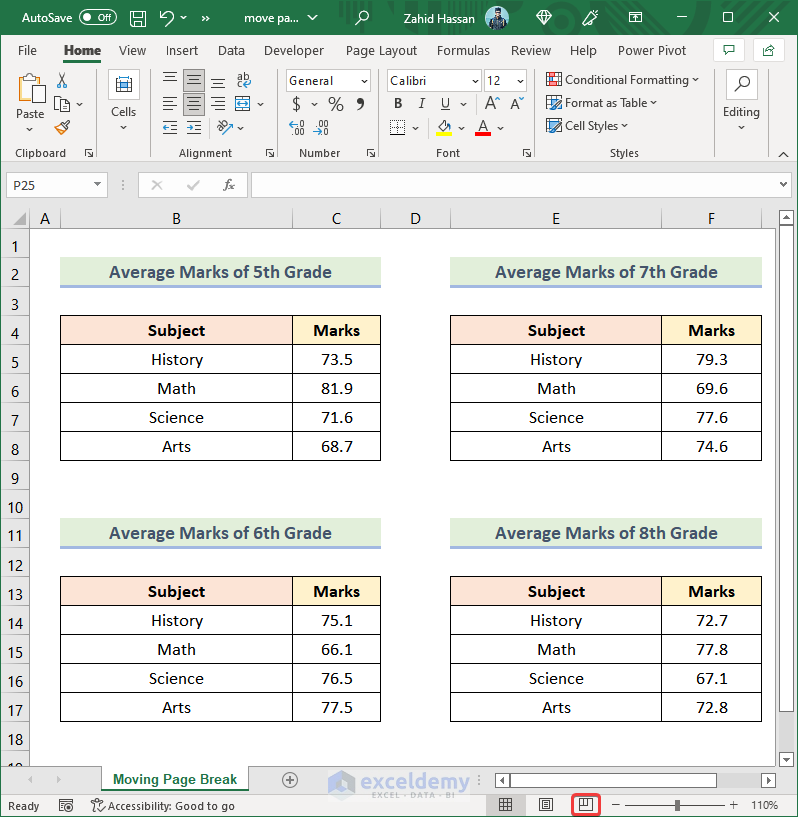This screenshot has height=817, width=798.
Task: Click Decrease Font Size icon
Action: (x=517, y=104)
